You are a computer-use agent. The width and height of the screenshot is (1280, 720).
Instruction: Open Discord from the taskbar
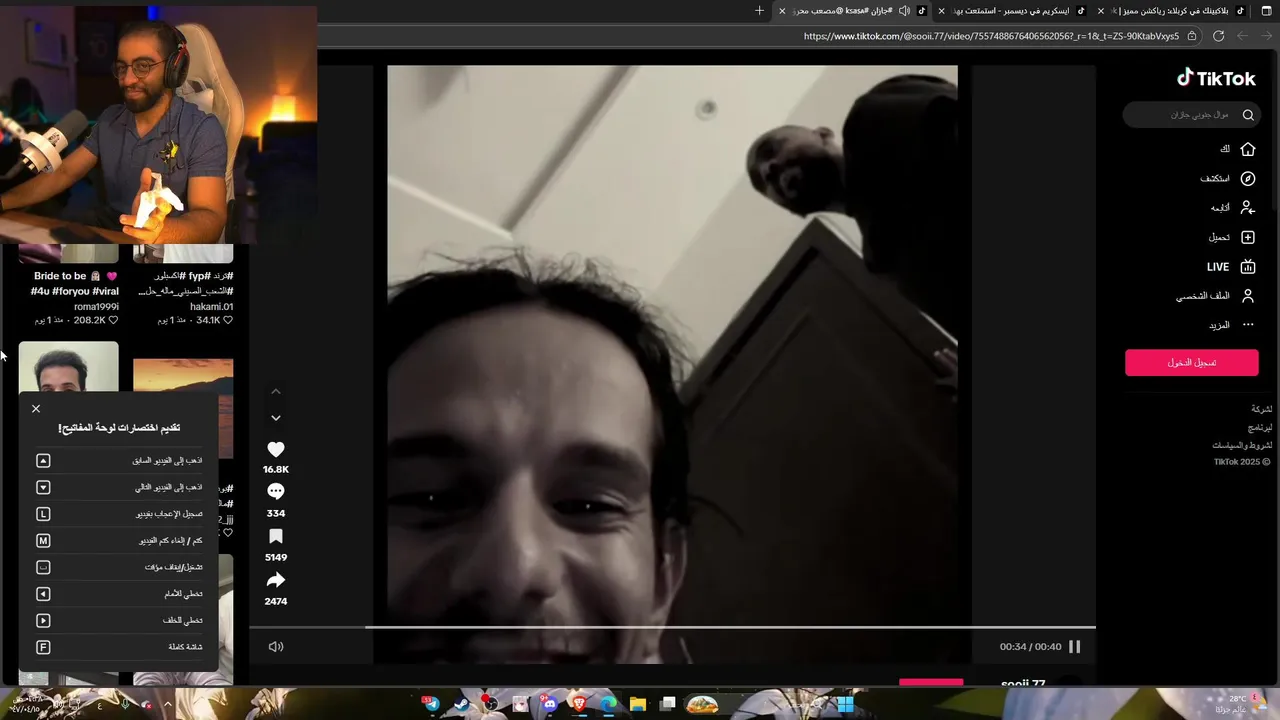[x=549, y=704]
